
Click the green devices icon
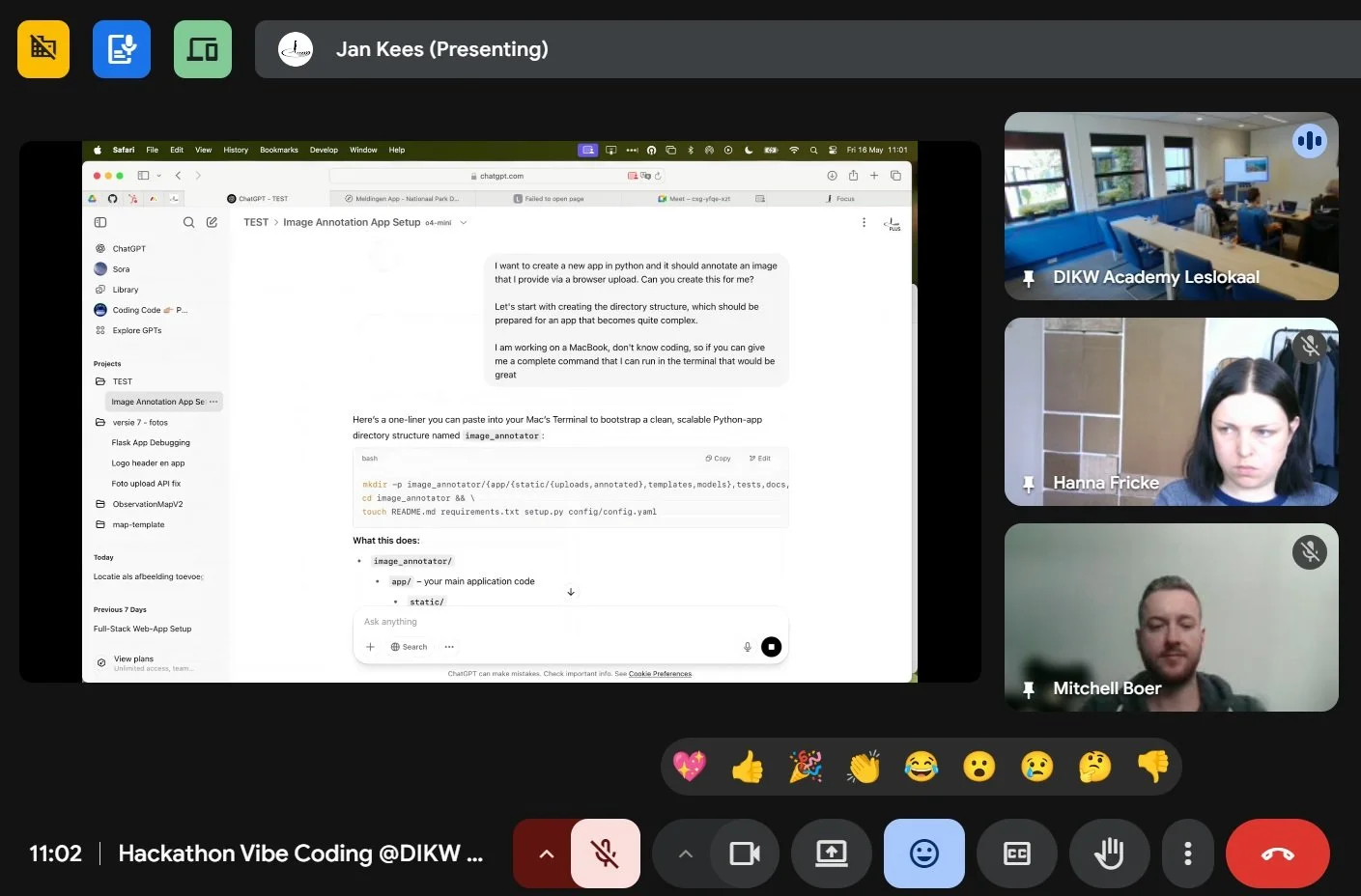coord(203,48)
